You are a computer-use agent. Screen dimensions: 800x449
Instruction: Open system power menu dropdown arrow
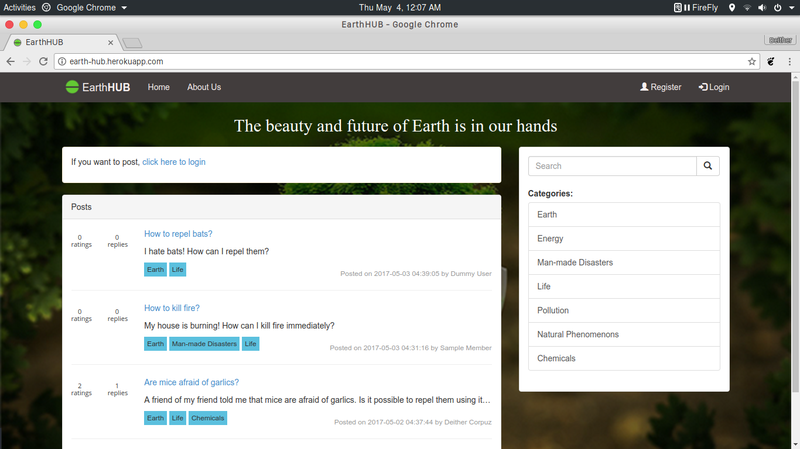[790, 7]
